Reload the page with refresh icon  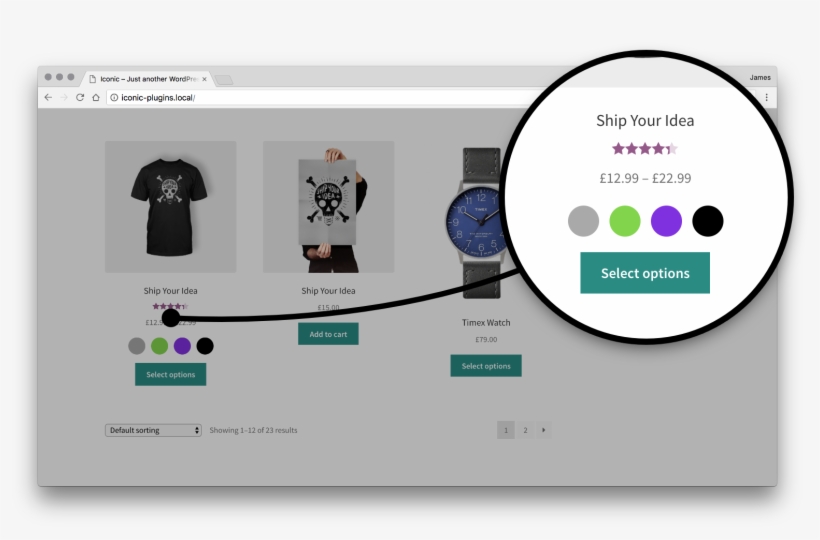(80, 97)
